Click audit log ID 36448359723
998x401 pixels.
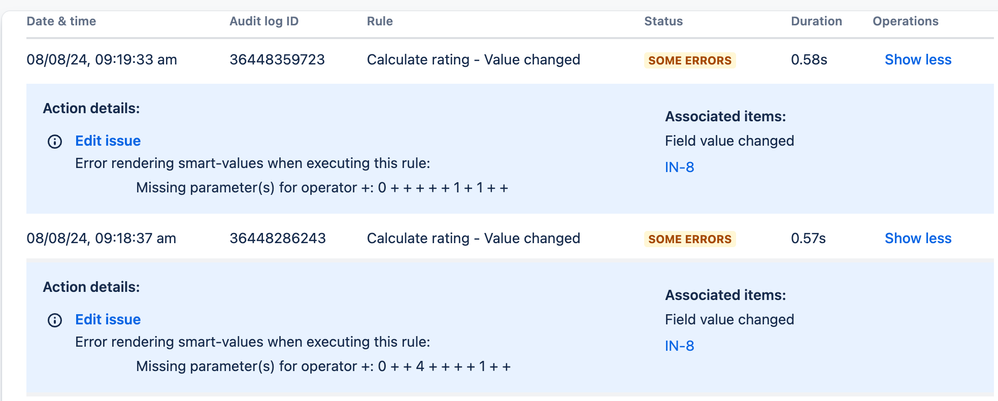[277, 60]
